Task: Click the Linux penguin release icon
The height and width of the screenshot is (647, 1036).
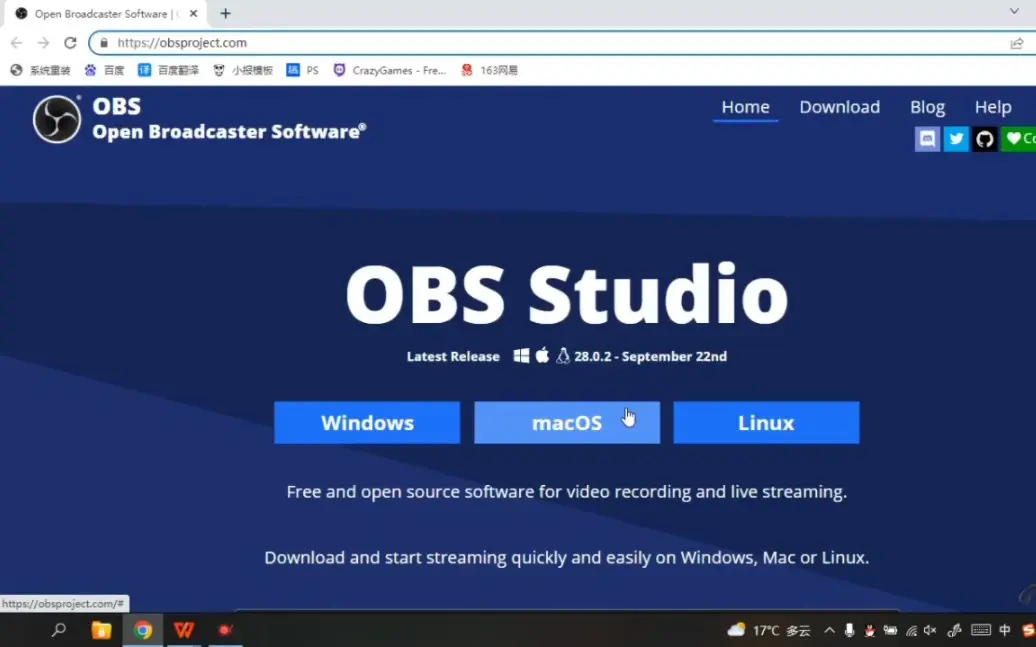Action: (x=563, y=356)
